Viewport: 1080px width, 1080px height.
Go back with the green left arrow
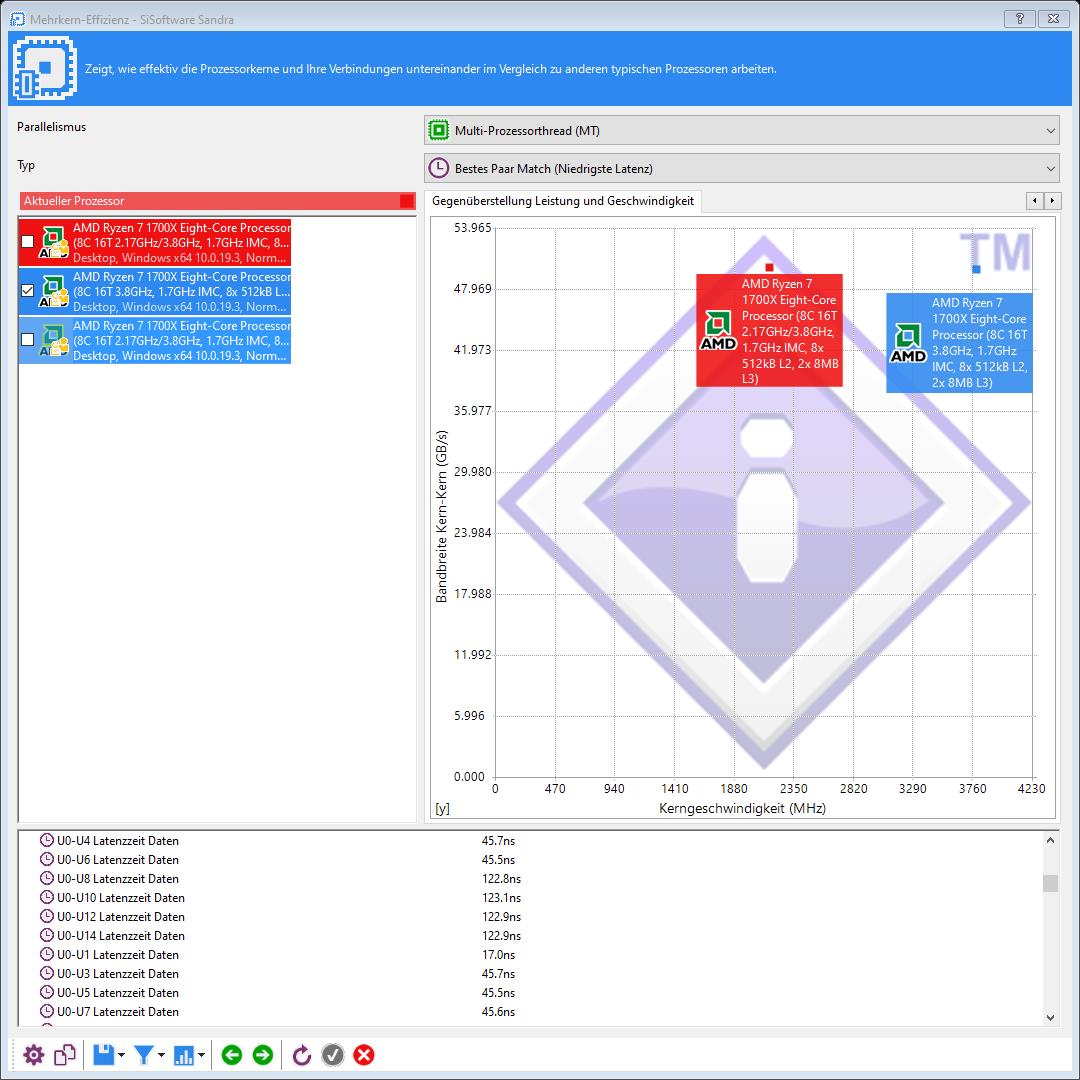tap(232, 1055)
